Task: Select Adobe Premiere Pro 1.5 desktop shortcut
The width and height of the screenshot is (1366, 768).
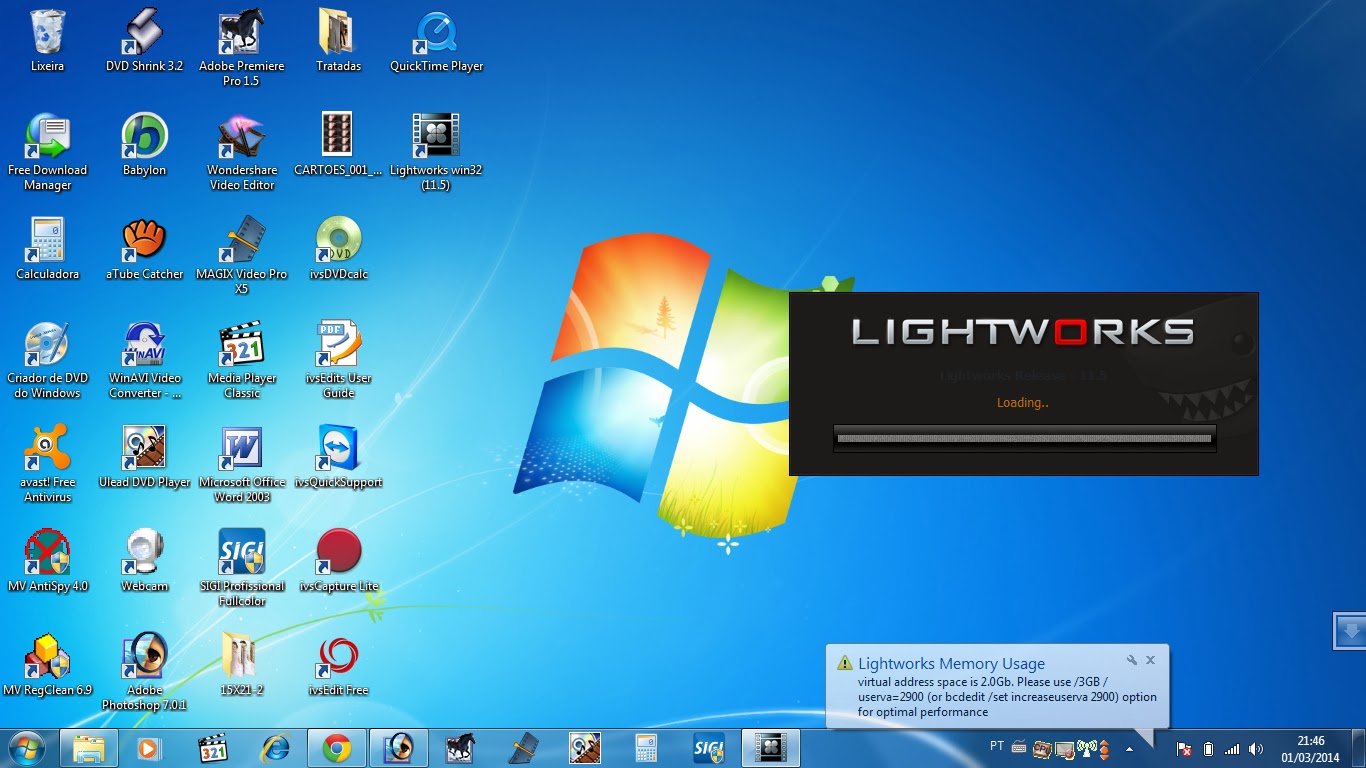Action: point(241,48)
